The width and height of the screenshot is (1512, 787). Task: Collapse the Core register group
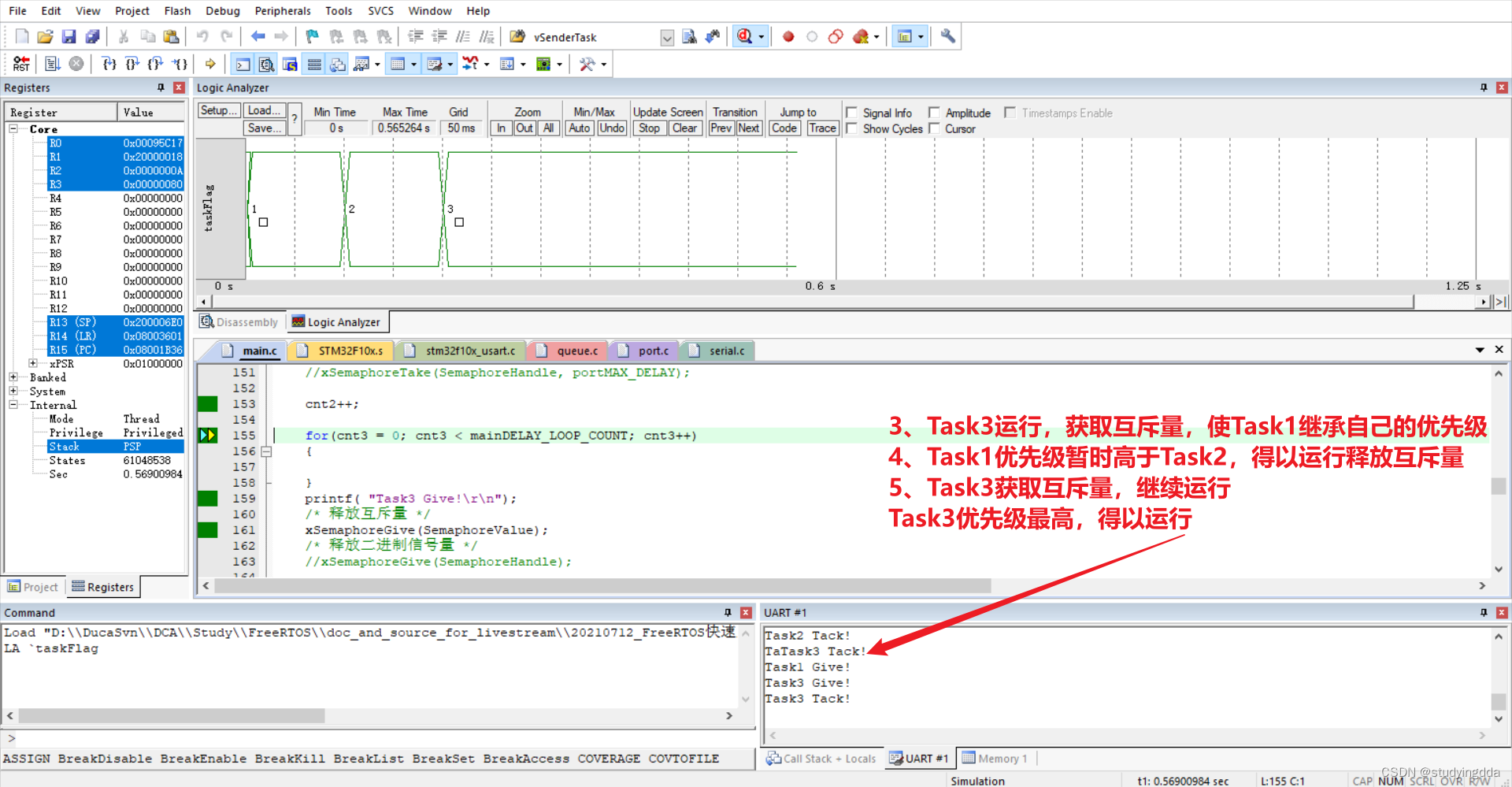(x=13, y=128)
